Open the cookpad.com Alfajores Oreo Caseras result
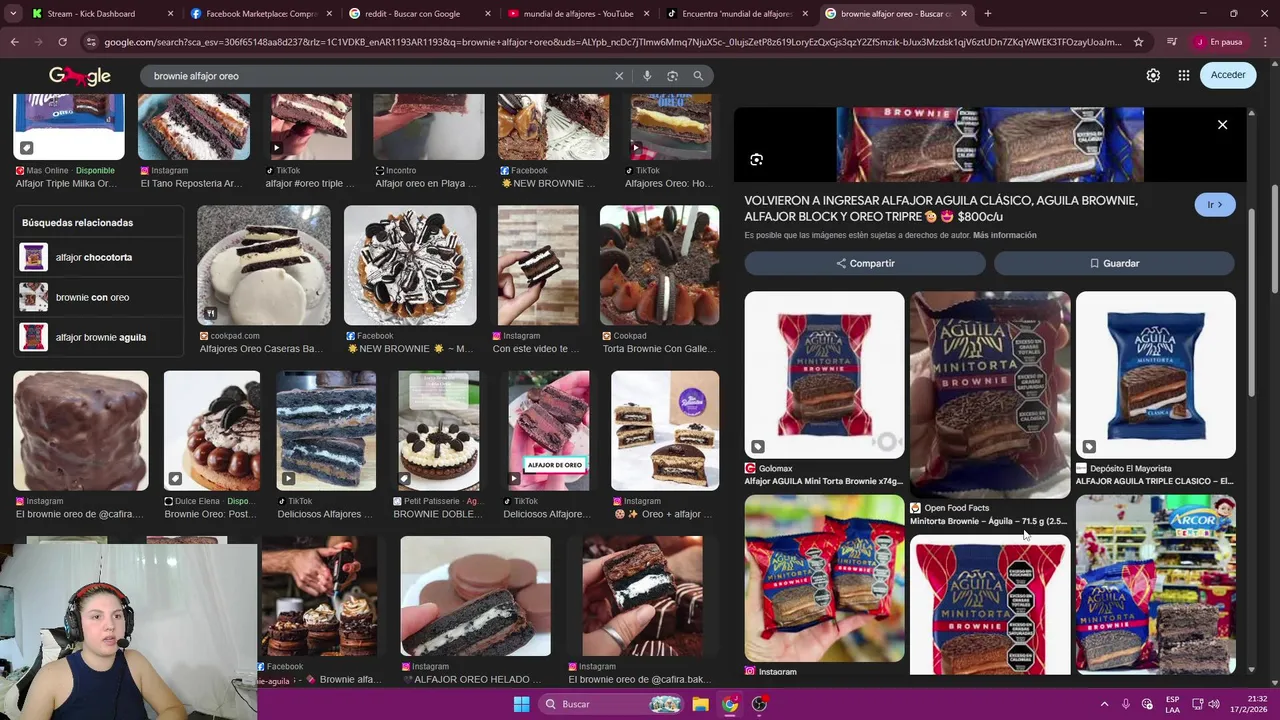The height and width of the screenshot is (720, 1280). 264,266
